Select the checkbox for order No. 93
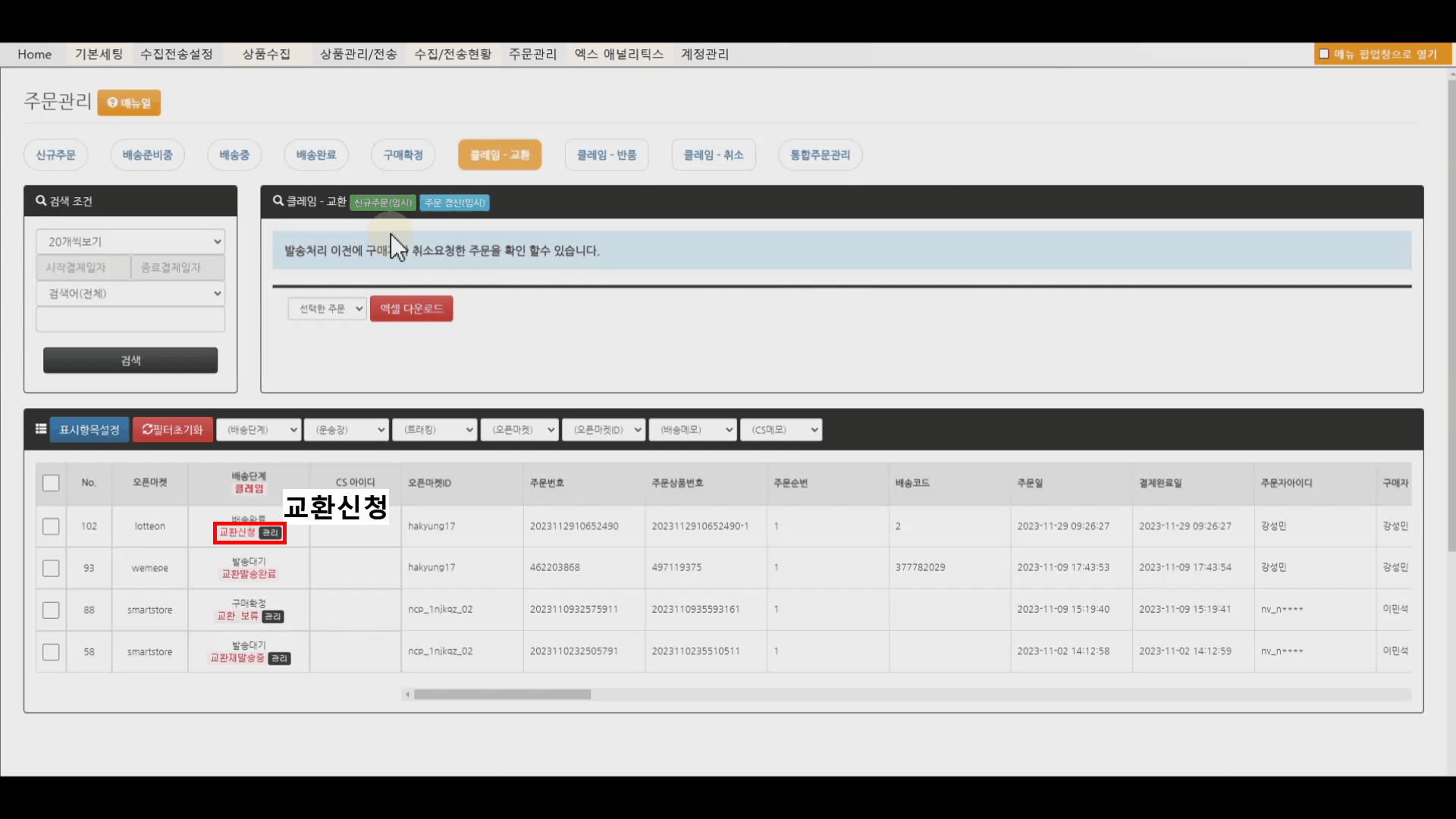 pos(51,568)
